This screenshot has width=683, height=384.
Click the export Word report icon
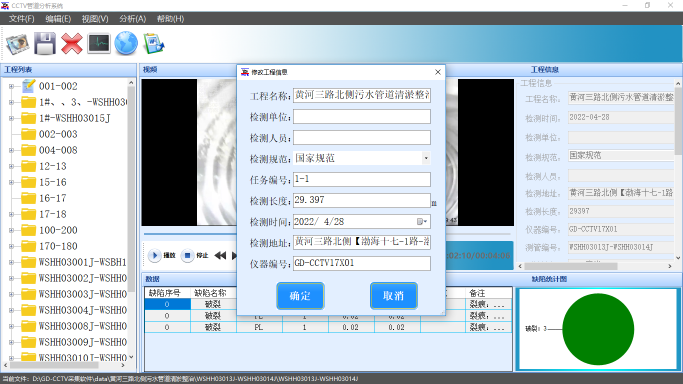(153, 44)
